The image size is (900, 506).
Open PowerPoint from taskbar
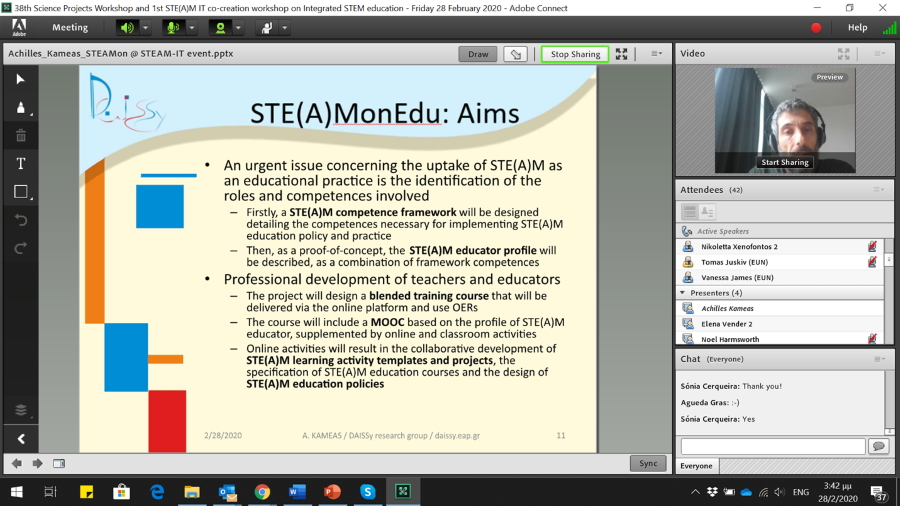pos(332,492)
